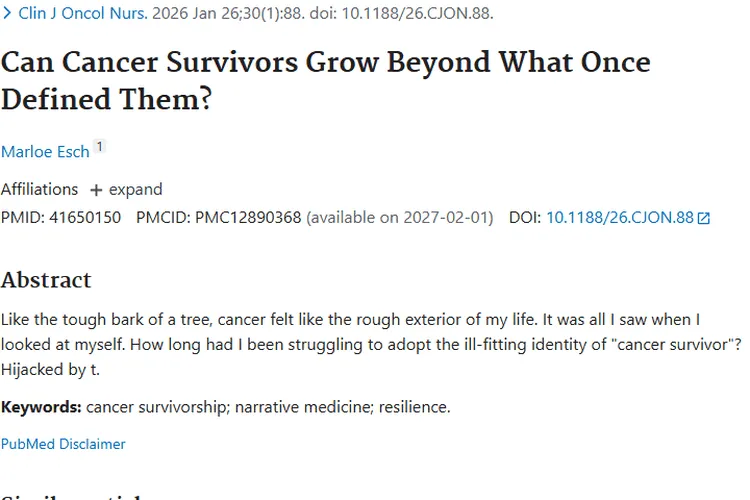Open the Clin J Oncol Nurs journal link
This screenshot has width=750, height=500.
[82, 14]
